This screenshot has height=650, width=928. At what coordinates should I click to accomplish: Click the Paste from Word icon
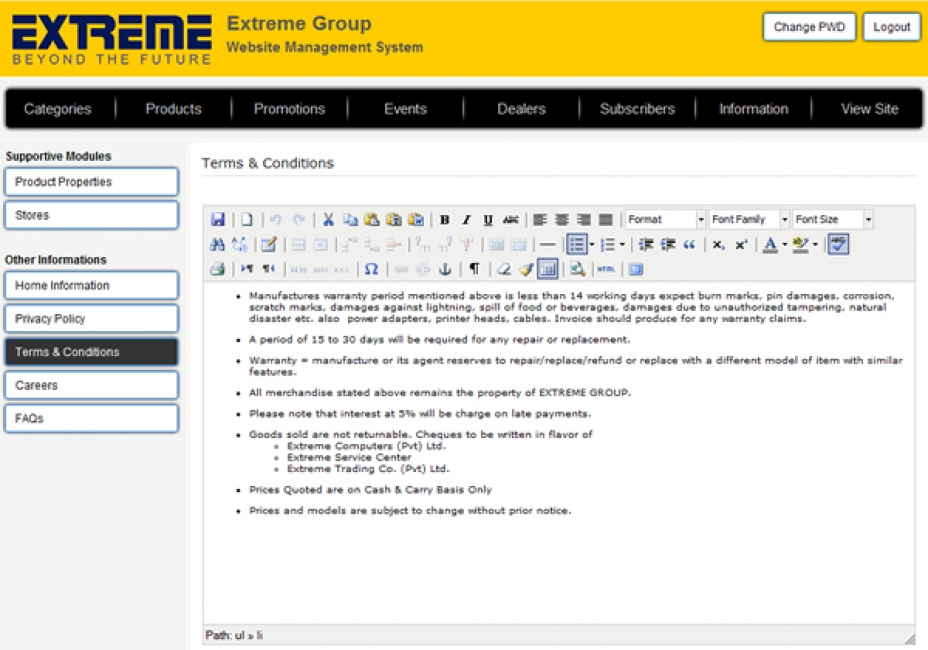tap(416, 220)
